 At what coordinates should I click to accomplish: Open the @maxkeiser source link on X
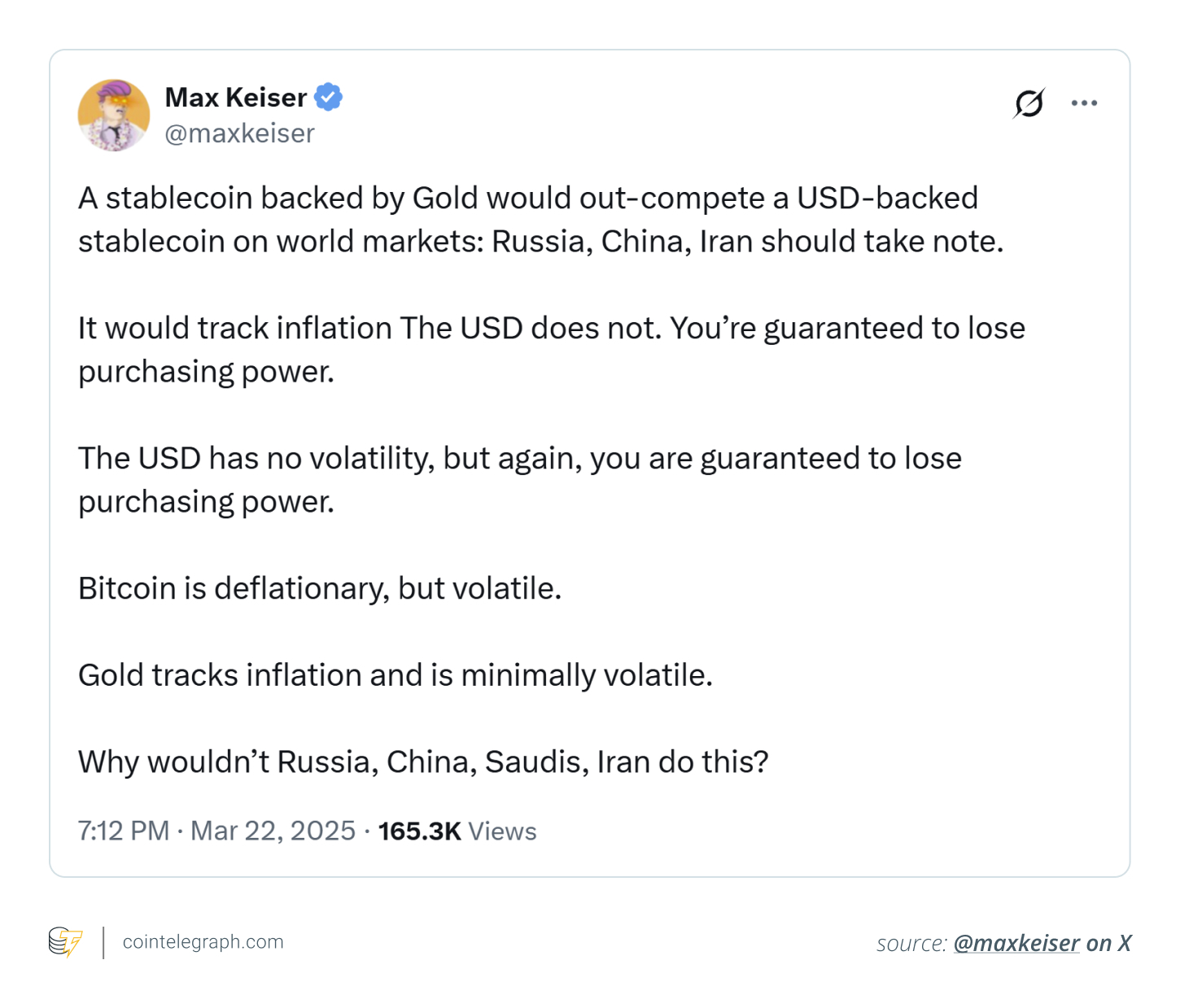tap(1013, 943)
